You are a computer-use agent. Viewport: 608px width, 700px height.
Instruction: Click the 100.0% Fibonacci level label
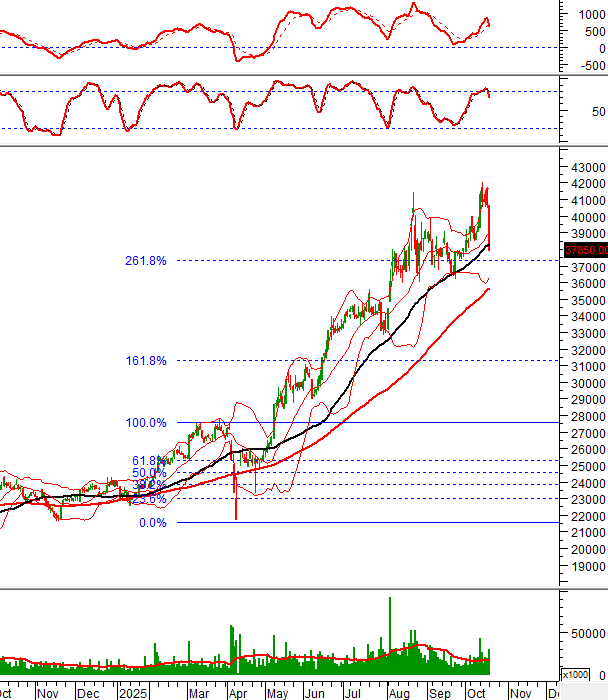click(x=146, y=423)
